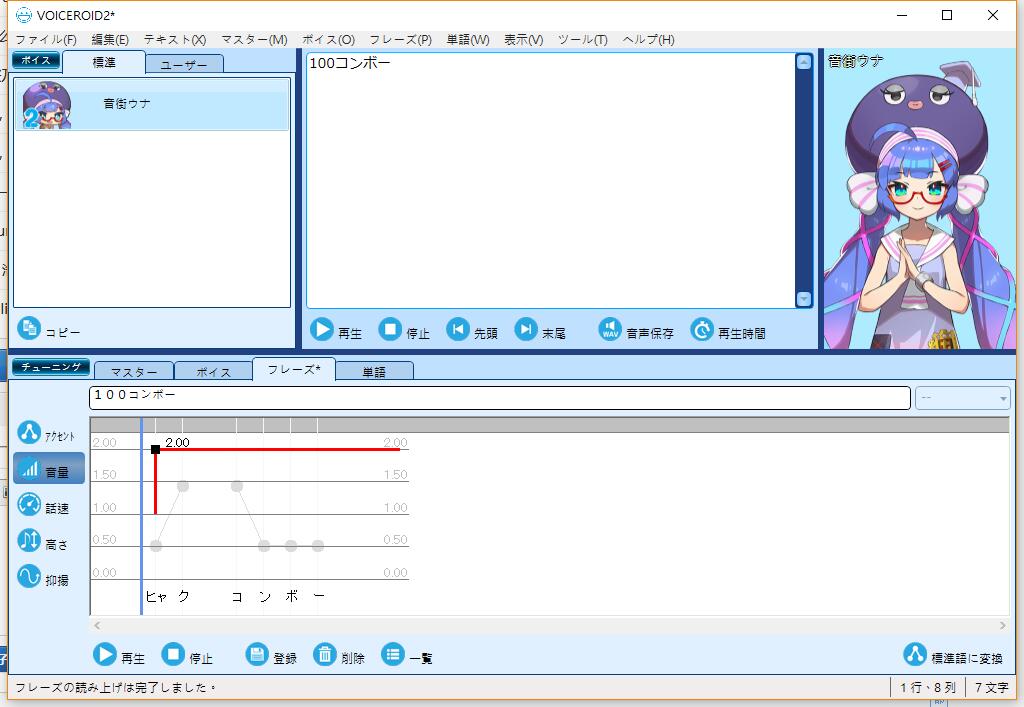The height and width of the screenshot is (707, 1024).
Task: Open the マスター tuning tab
Action: 134,371
